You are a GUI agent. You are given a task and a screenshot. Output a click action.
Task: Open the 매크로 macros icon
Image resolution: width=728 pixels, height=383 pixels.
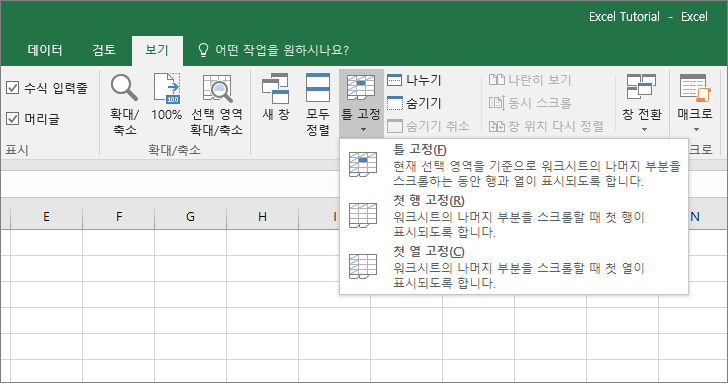(695, 88)
